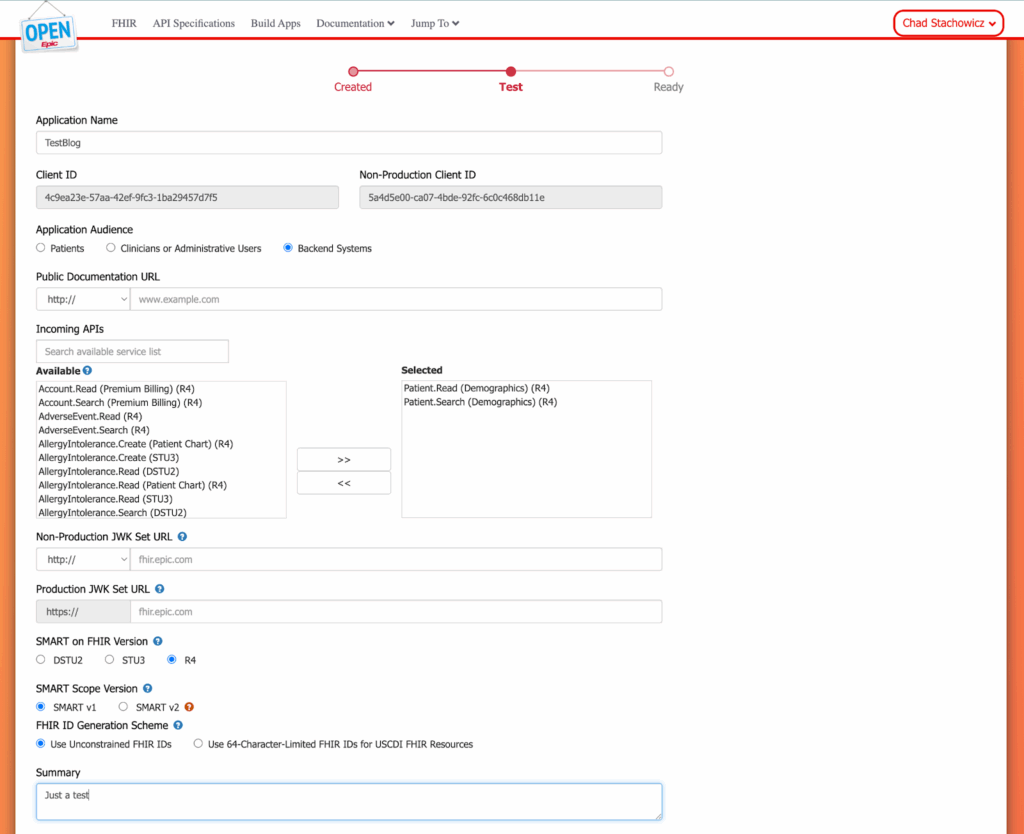Open the Non-Production JWK Set protocol dropdown
This screenshot has width=1024, height=834.
(83, 559)
